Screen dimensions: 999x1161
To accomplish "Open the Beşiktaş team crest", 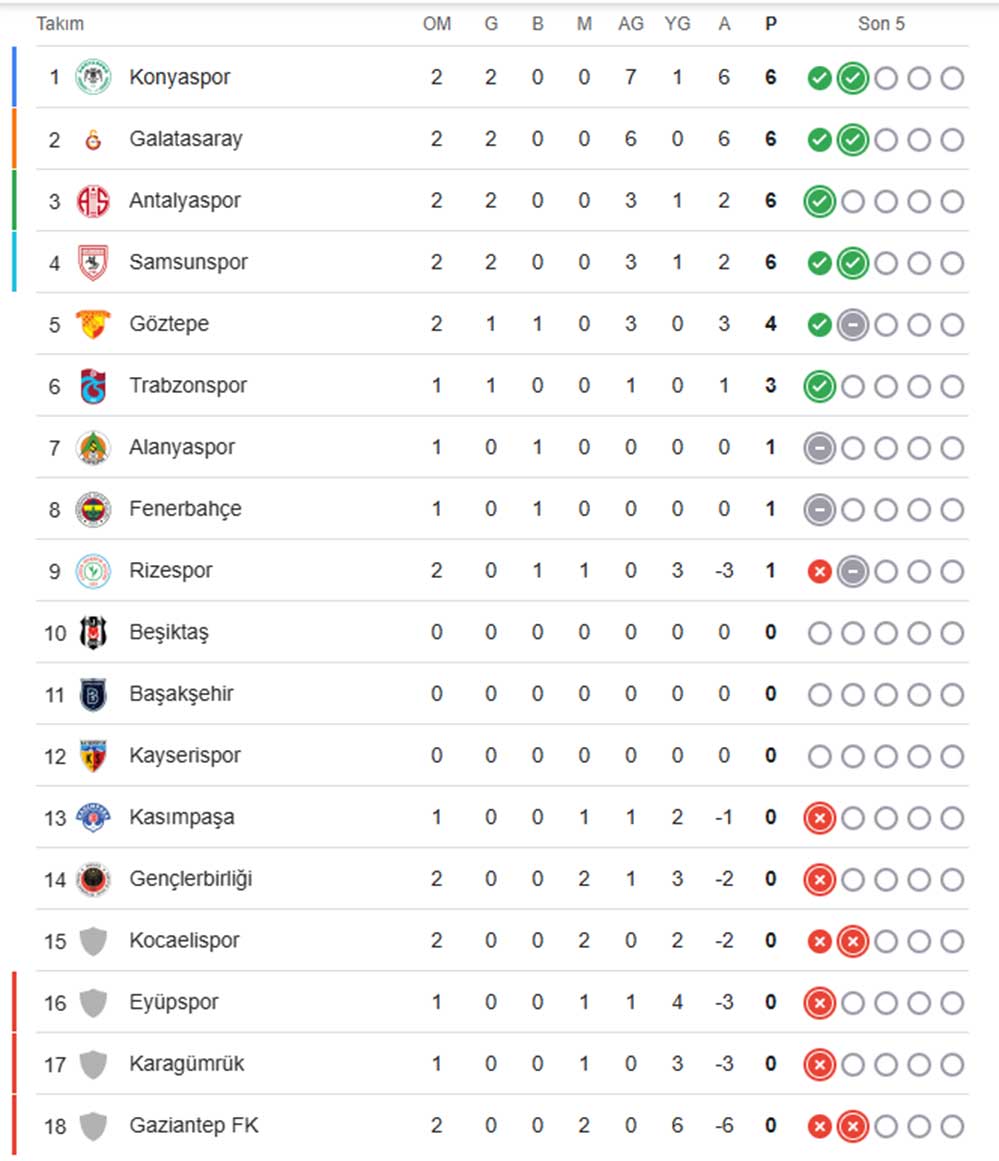I will coord(93,632).
